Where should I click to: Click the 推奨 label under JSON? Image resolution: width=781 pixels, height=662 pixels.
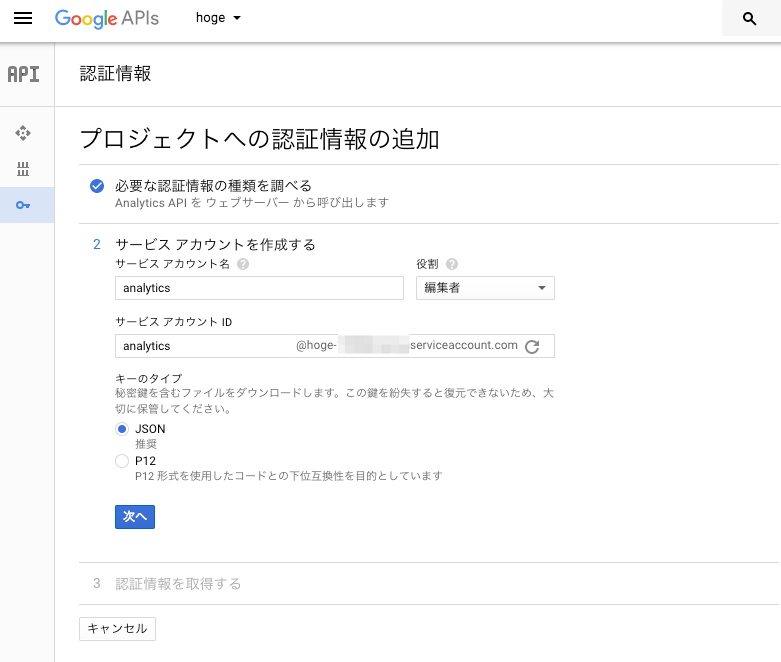coord(146,444)
